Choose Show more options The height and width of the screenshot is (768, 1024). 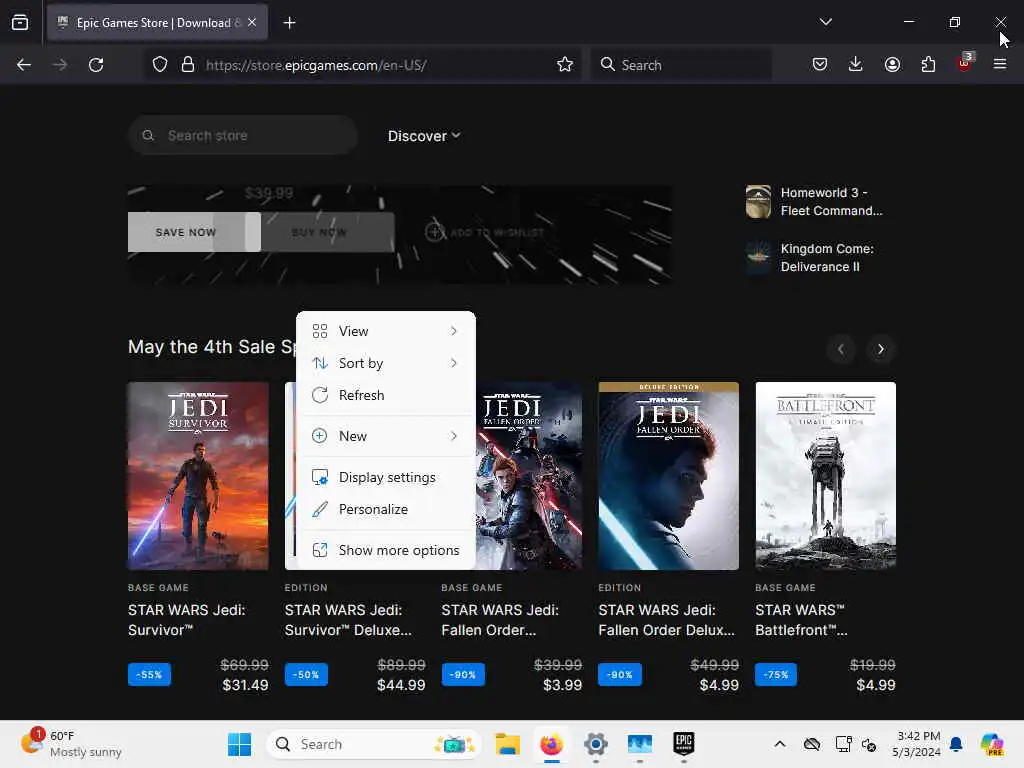click(x=385, y=551)
